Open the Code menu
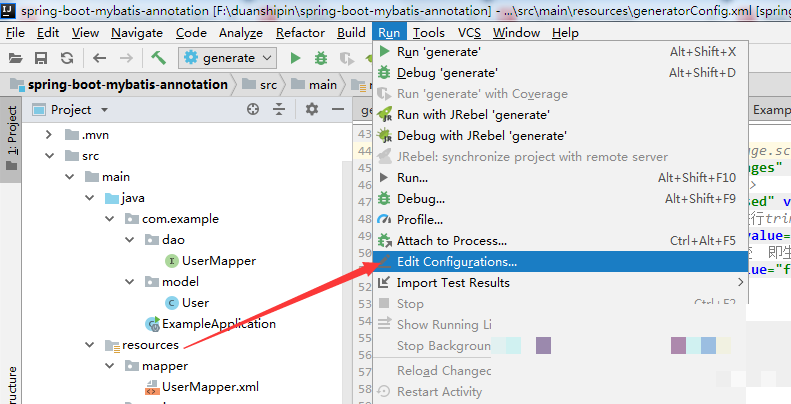 click(x=191, y=33)
